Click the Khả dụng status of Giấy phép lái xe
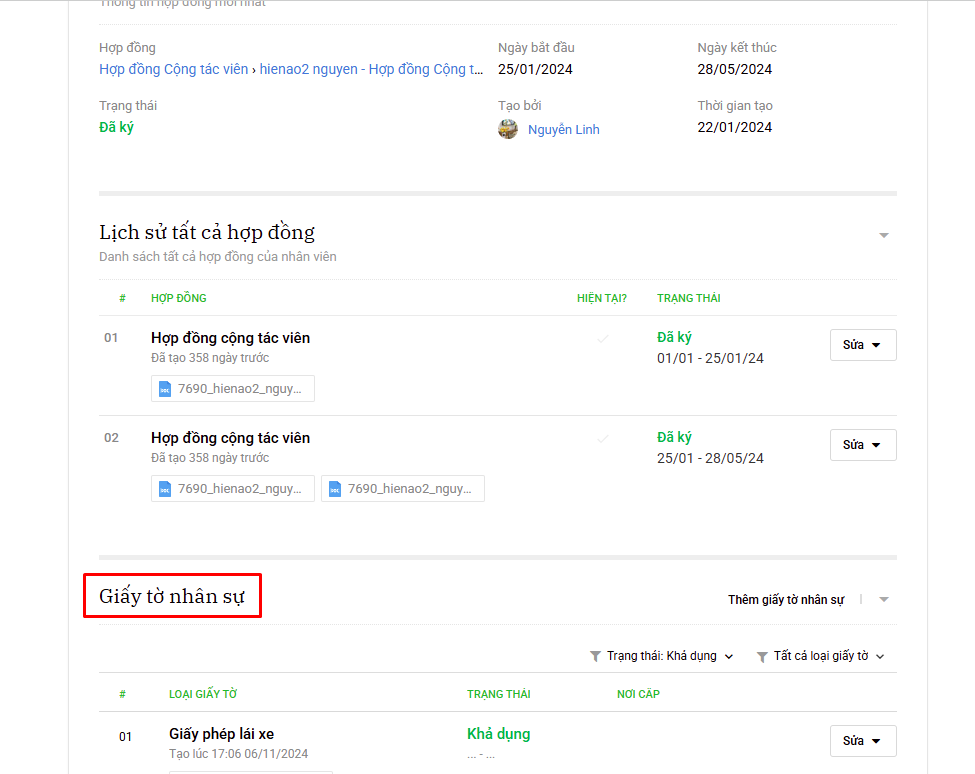Image resolution: width=975 pixels, height=774 pixels. click(x=499, y=734)
